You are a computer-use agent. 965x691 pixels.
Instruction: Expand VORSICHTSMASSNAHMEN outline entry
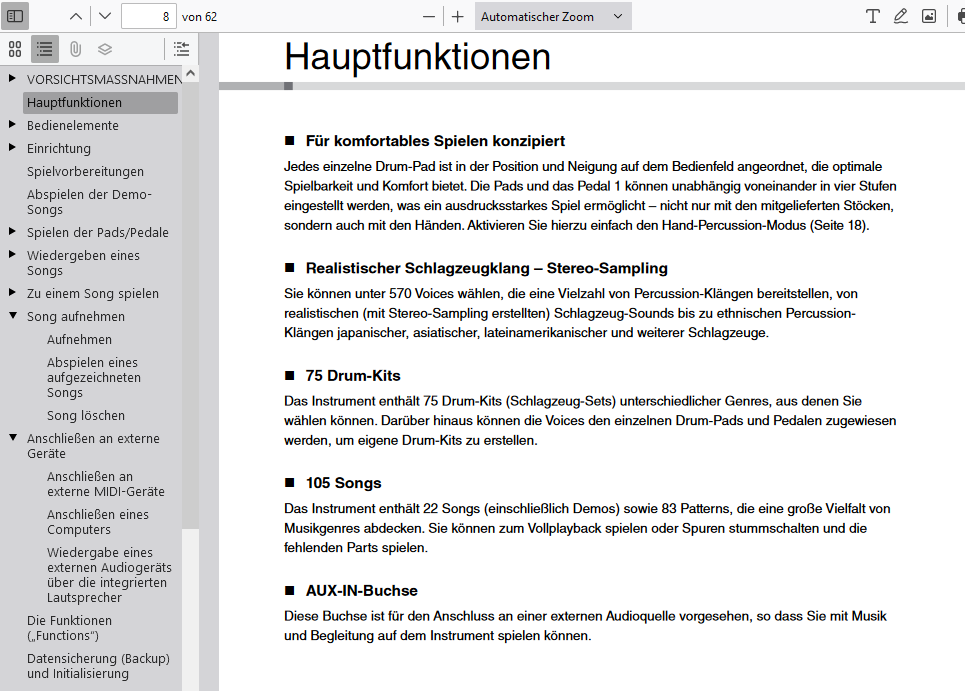coord(12,78)
